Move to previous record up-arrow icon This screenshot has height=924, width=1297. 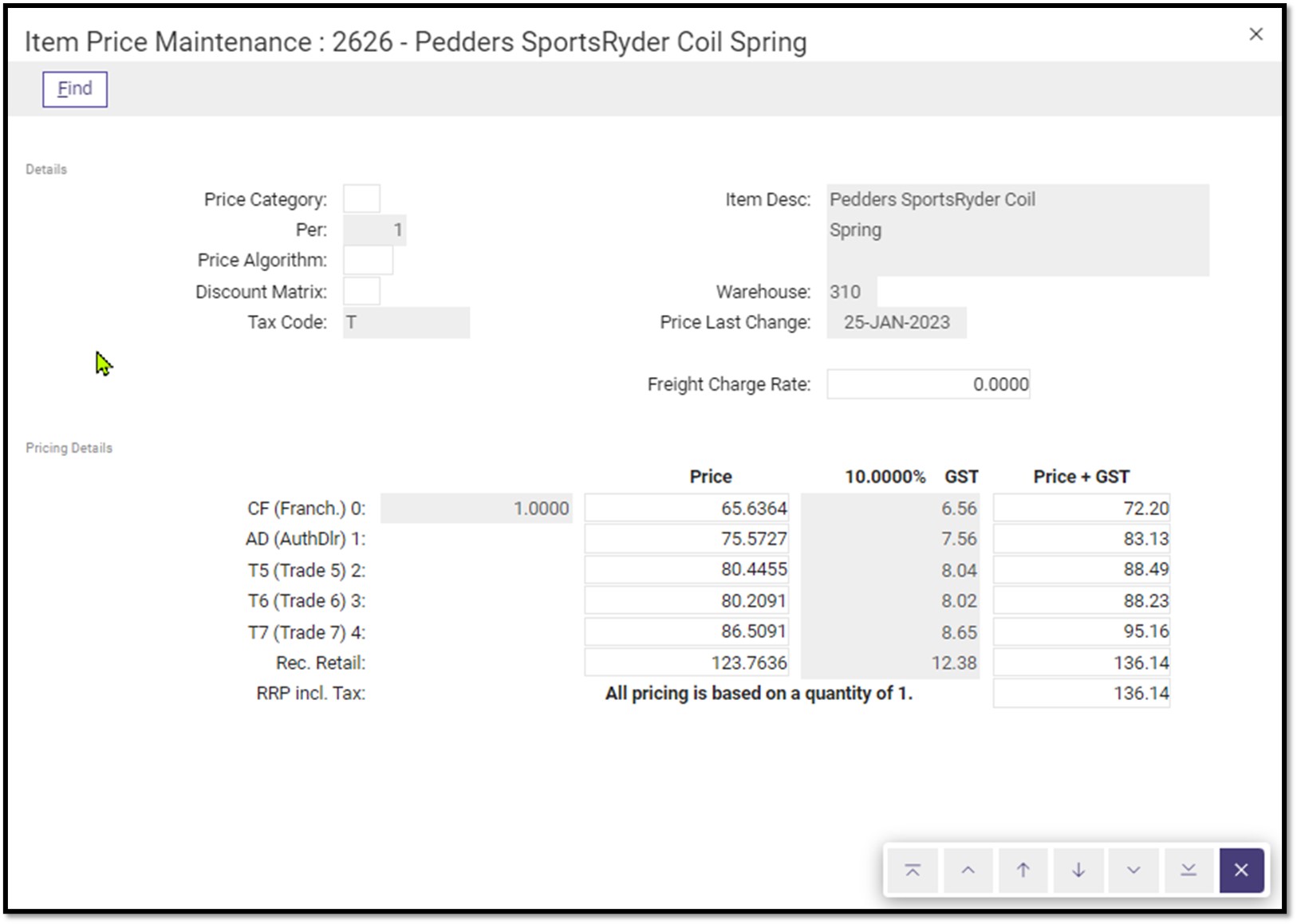1023,870
